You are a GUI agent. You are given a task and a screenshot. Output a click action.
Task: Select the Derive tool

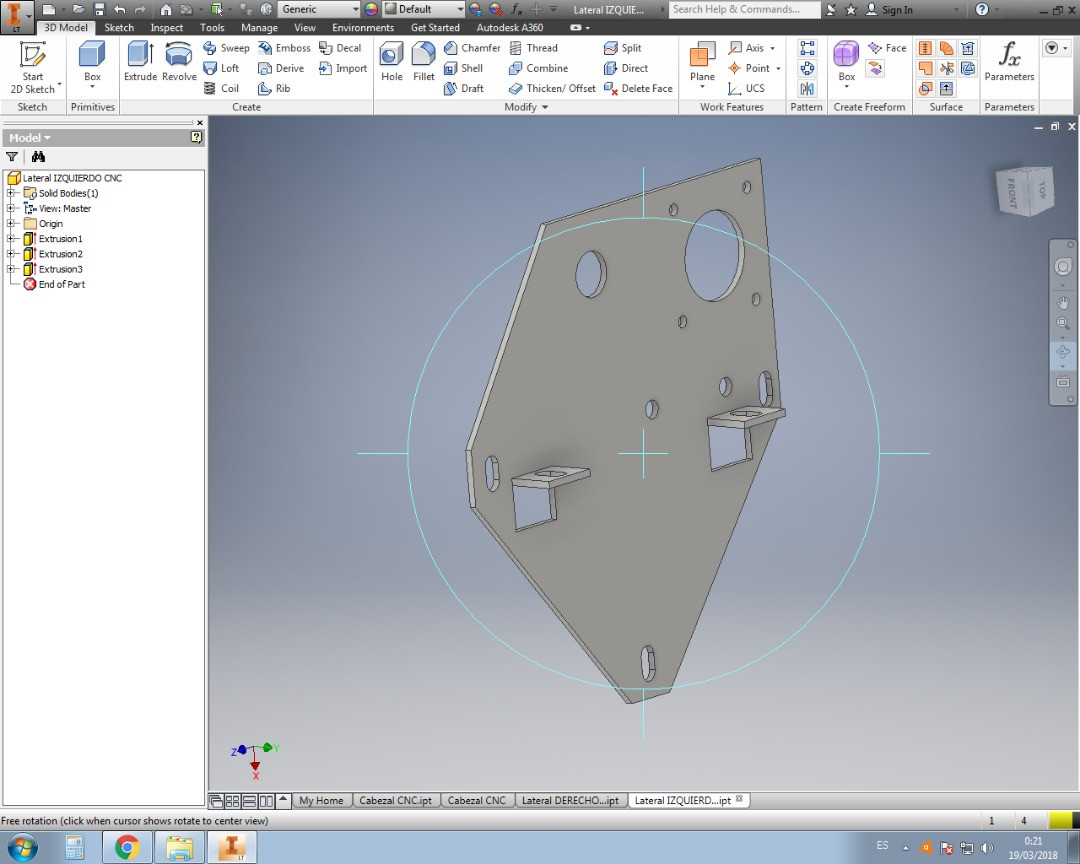point(281,68)
